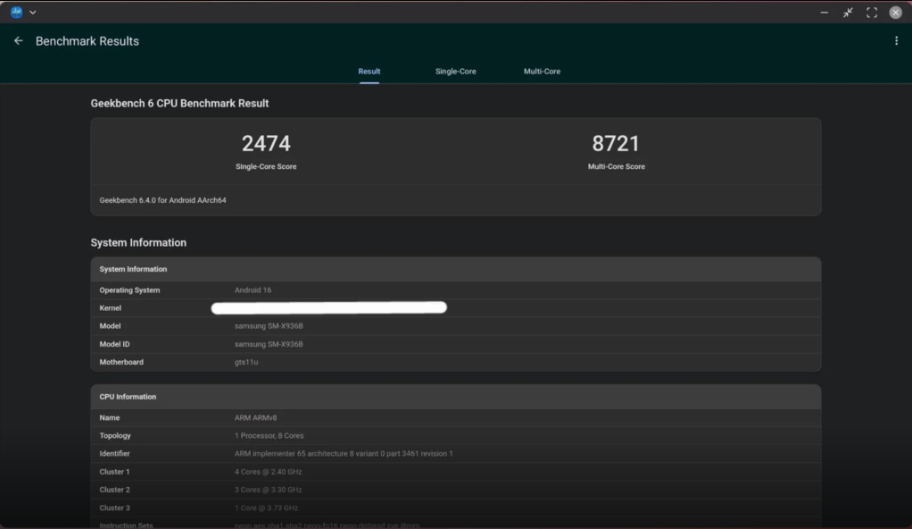This screenshot has height=529, width=912.
Task: Select the gts11u motherboard value
Action: coord(246,362)
